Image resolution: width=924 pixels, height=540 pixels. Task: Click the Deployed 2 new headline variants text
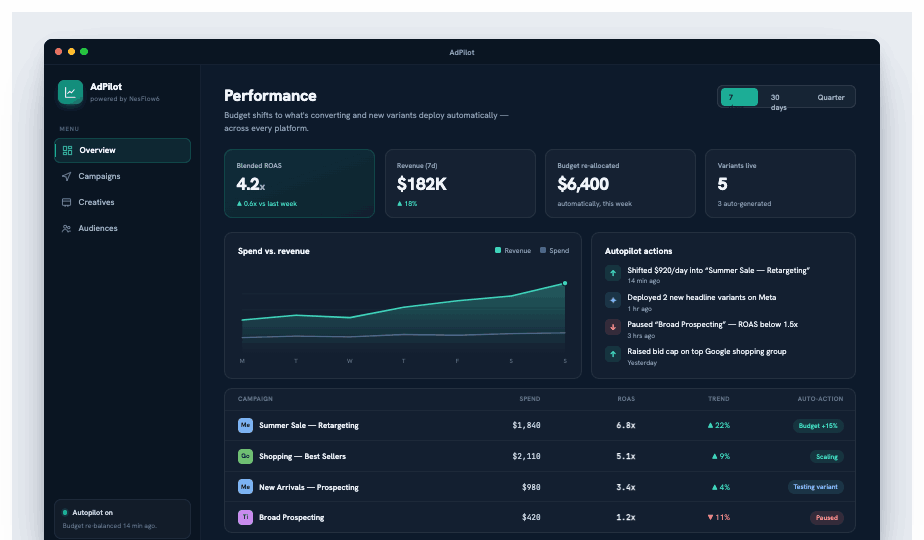(x=701, y=298)
